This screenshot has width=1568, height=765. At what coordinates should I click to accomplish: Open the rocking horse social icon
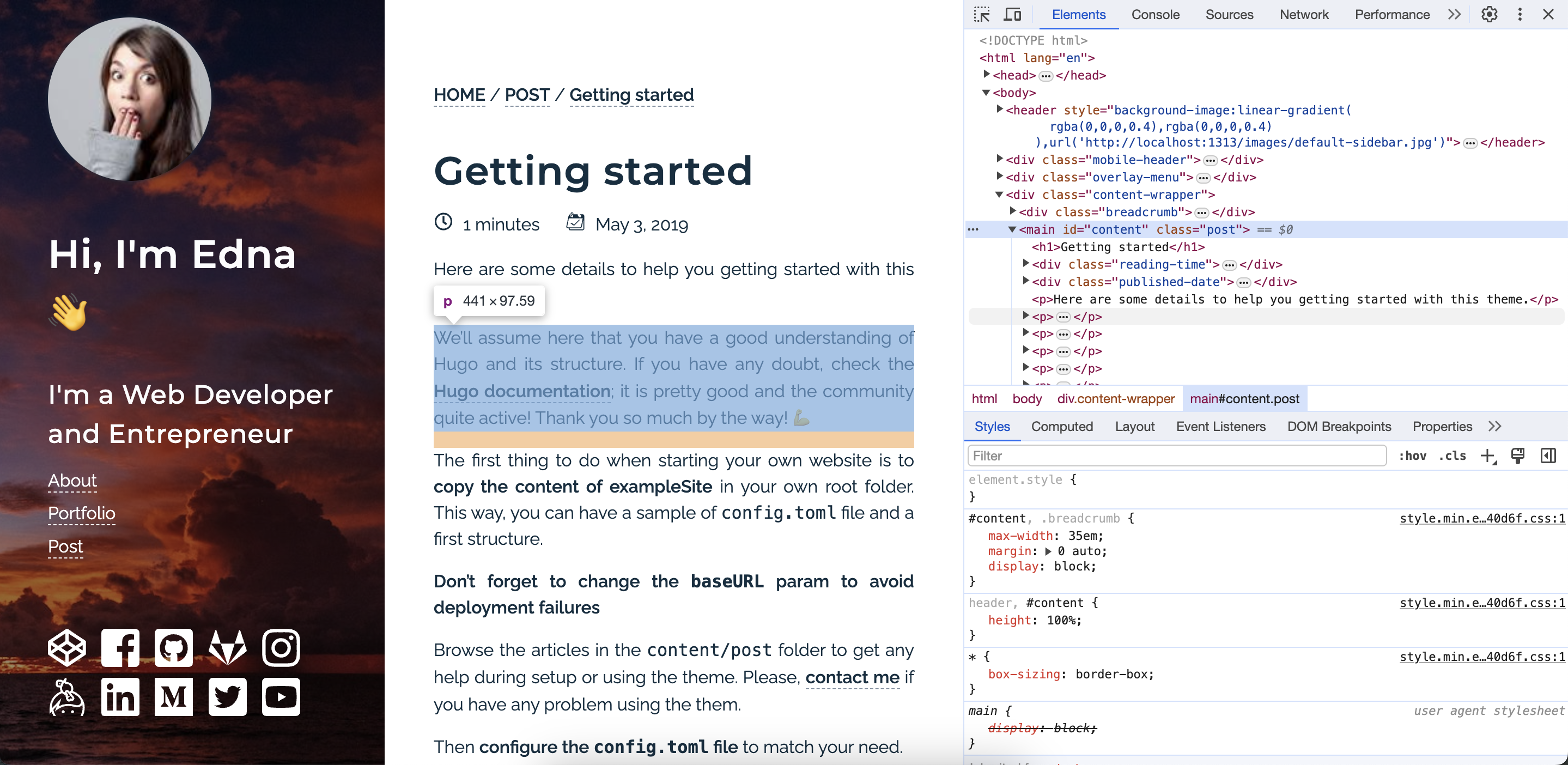tap(67, 697)
